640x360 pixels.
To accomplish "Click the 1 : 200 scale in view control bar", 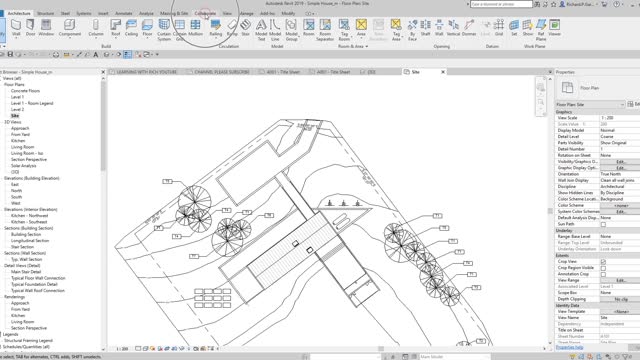I will point(122,349).
